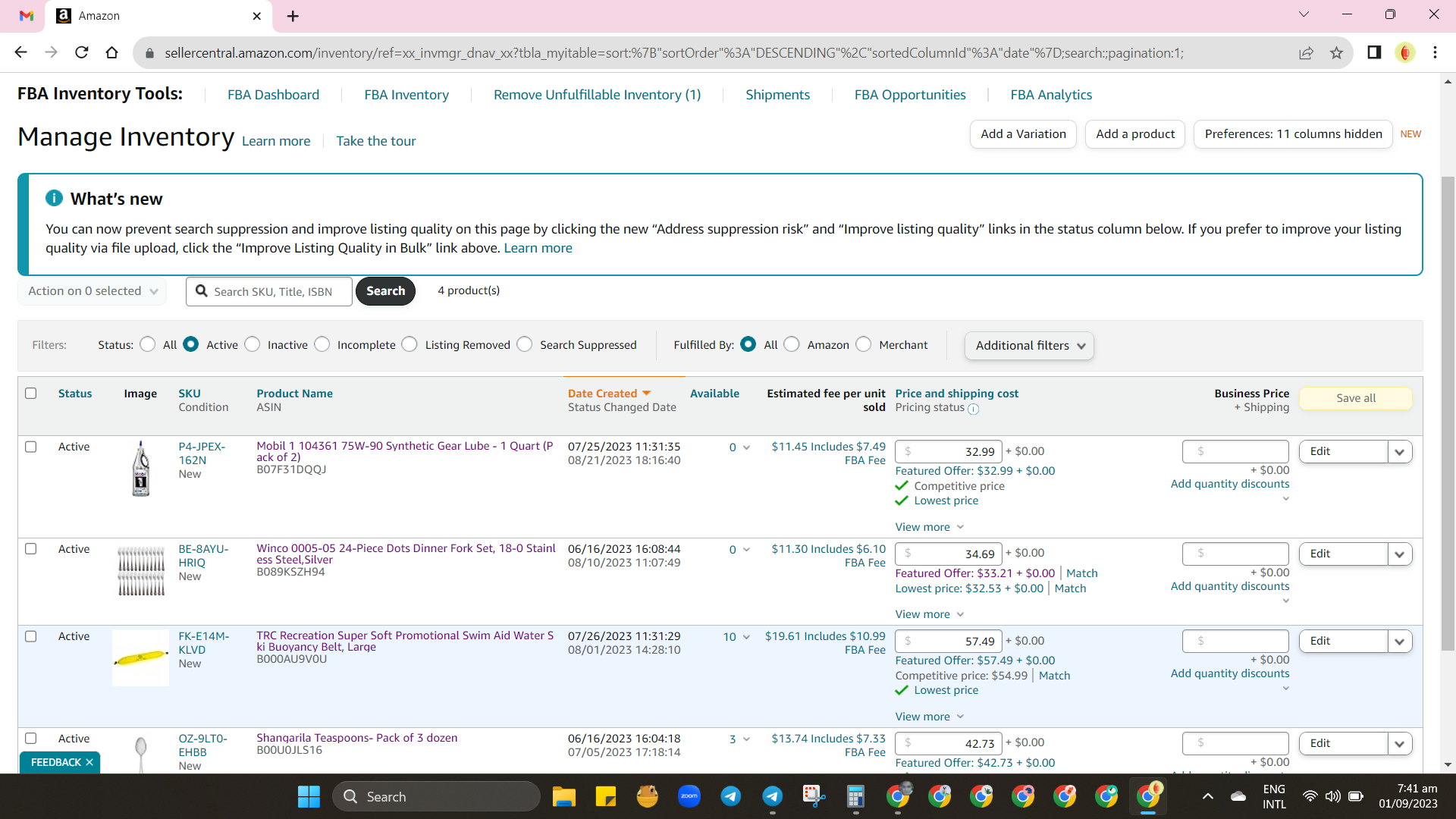The image size is (1456, 819).
Task: Share this page from the address bar
Action: point(1306,52)
